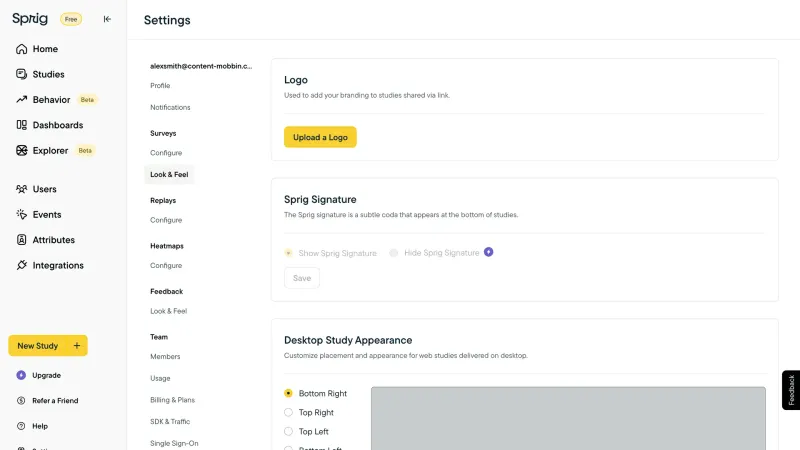Screen dimensions: 800x450
Task: Click the Beta badge next to Behavior
Action: point(87,99)
